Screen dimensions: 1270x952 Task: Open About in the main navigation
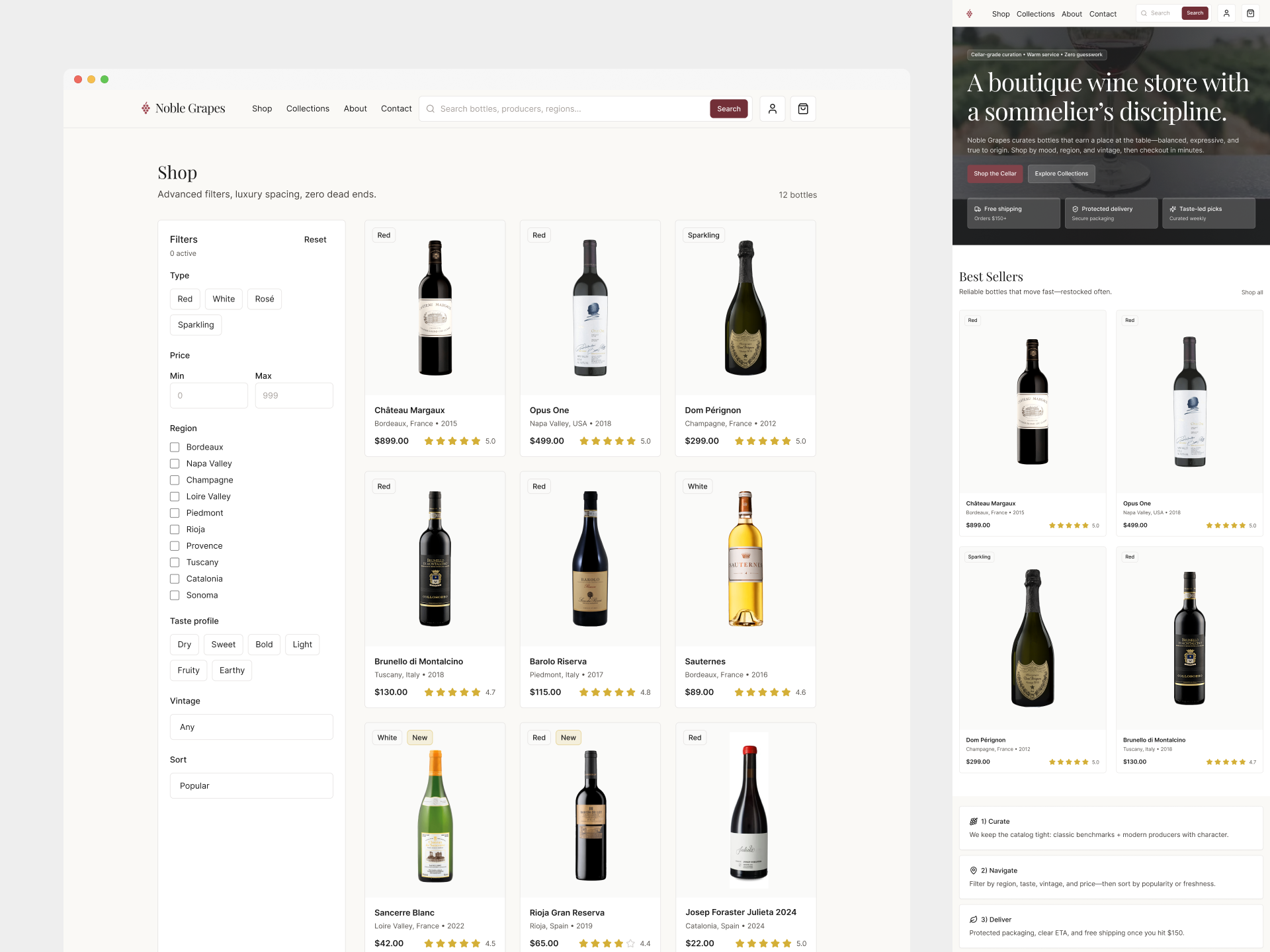tap(355, 108)
